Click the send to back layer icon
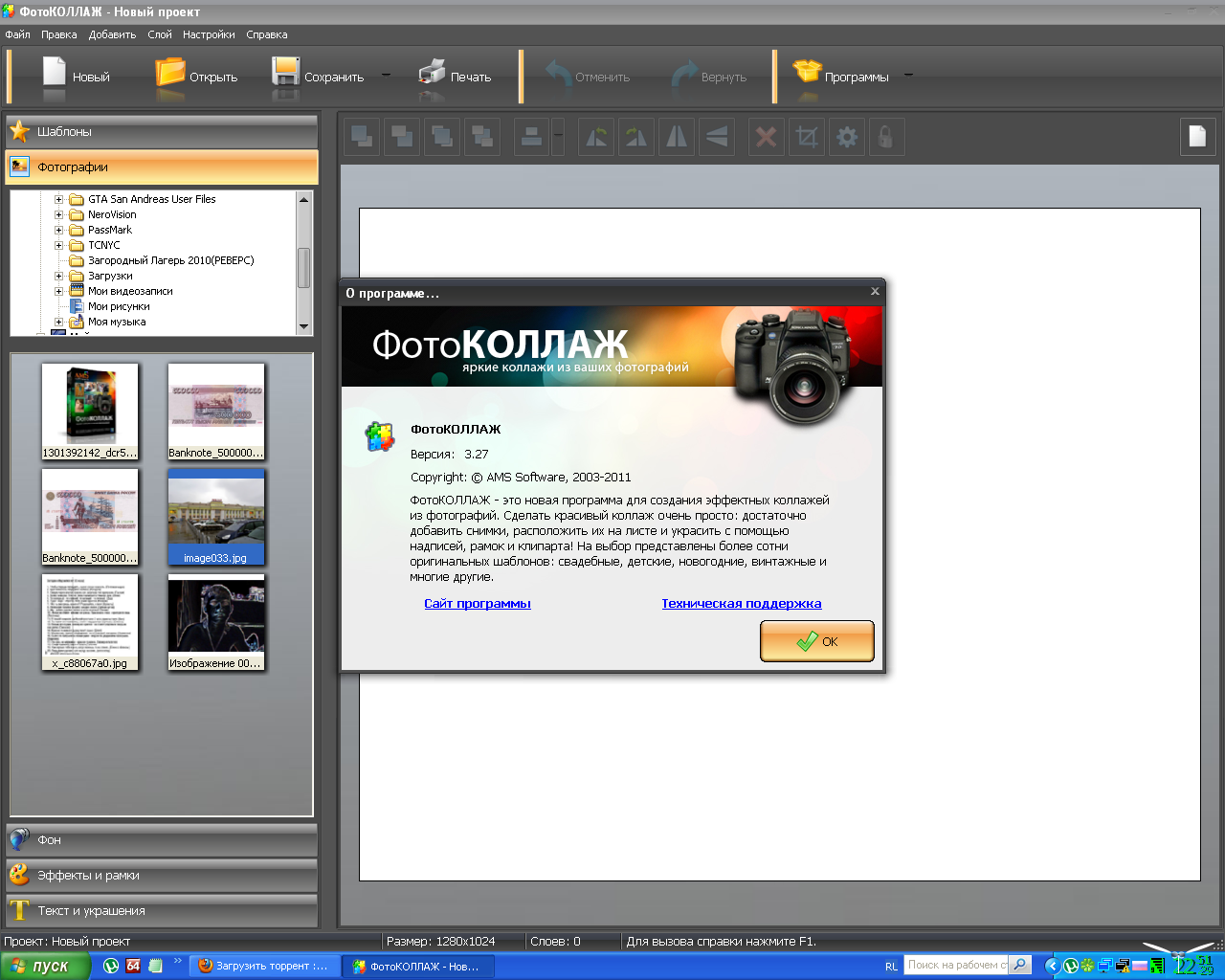This screenshot has height=980, width=1225. 402,137
